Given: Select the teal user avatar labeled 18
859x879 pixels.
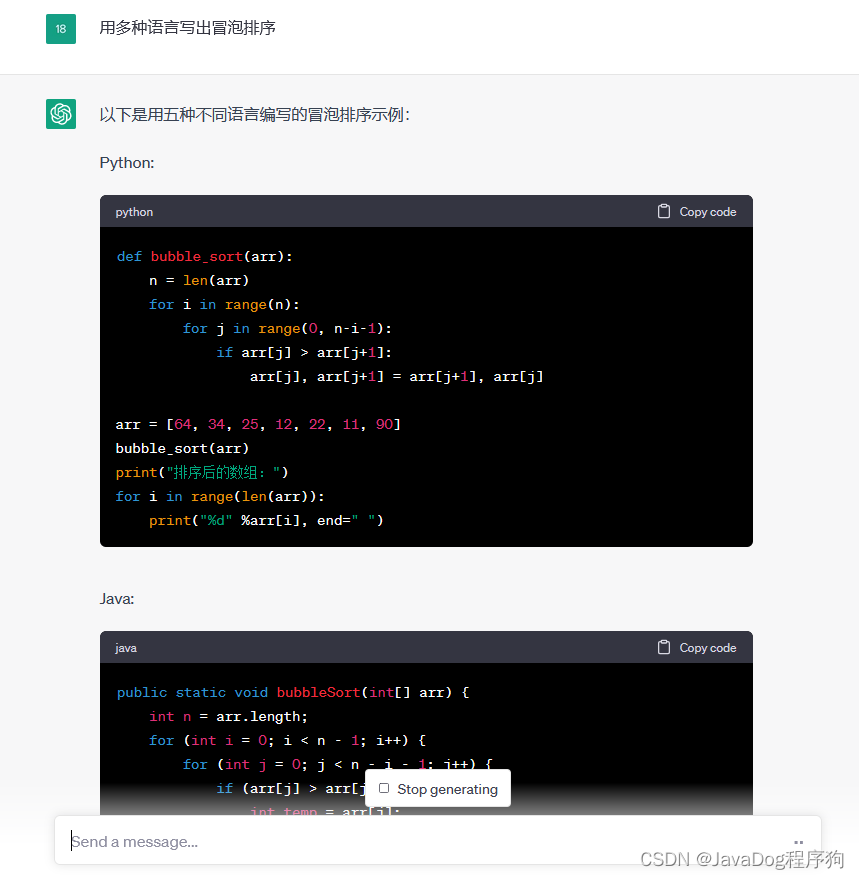Looking at the screenshot, I should (x=61, y=29).
